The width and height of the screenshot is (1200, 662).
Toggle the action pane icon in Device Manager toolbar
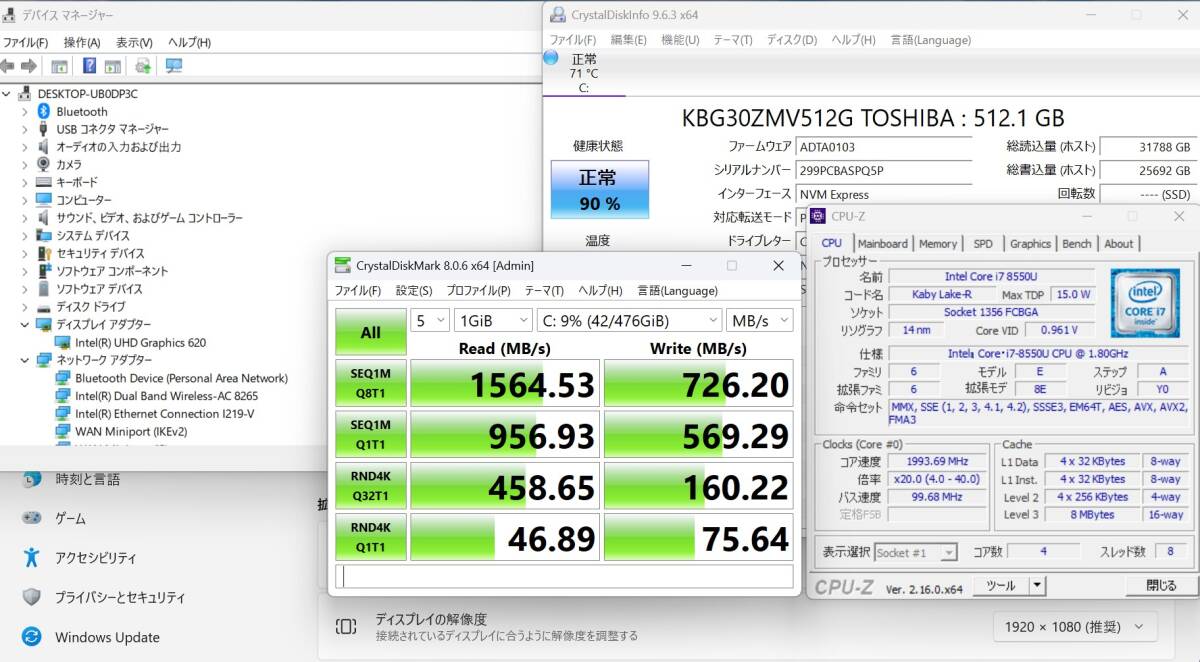[112, 66]
